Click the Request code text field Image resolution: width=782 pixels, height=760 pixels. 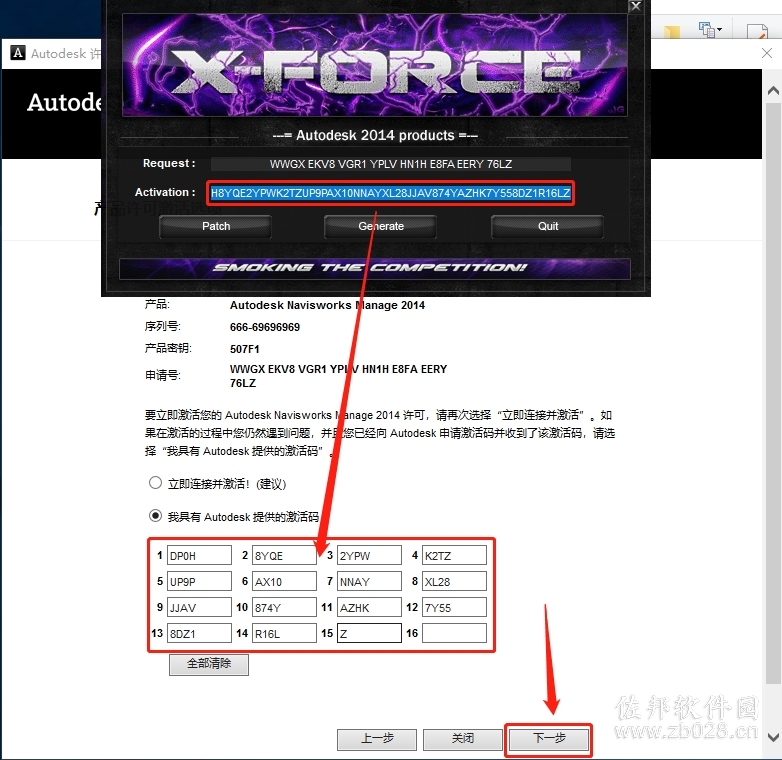[391, 164]
